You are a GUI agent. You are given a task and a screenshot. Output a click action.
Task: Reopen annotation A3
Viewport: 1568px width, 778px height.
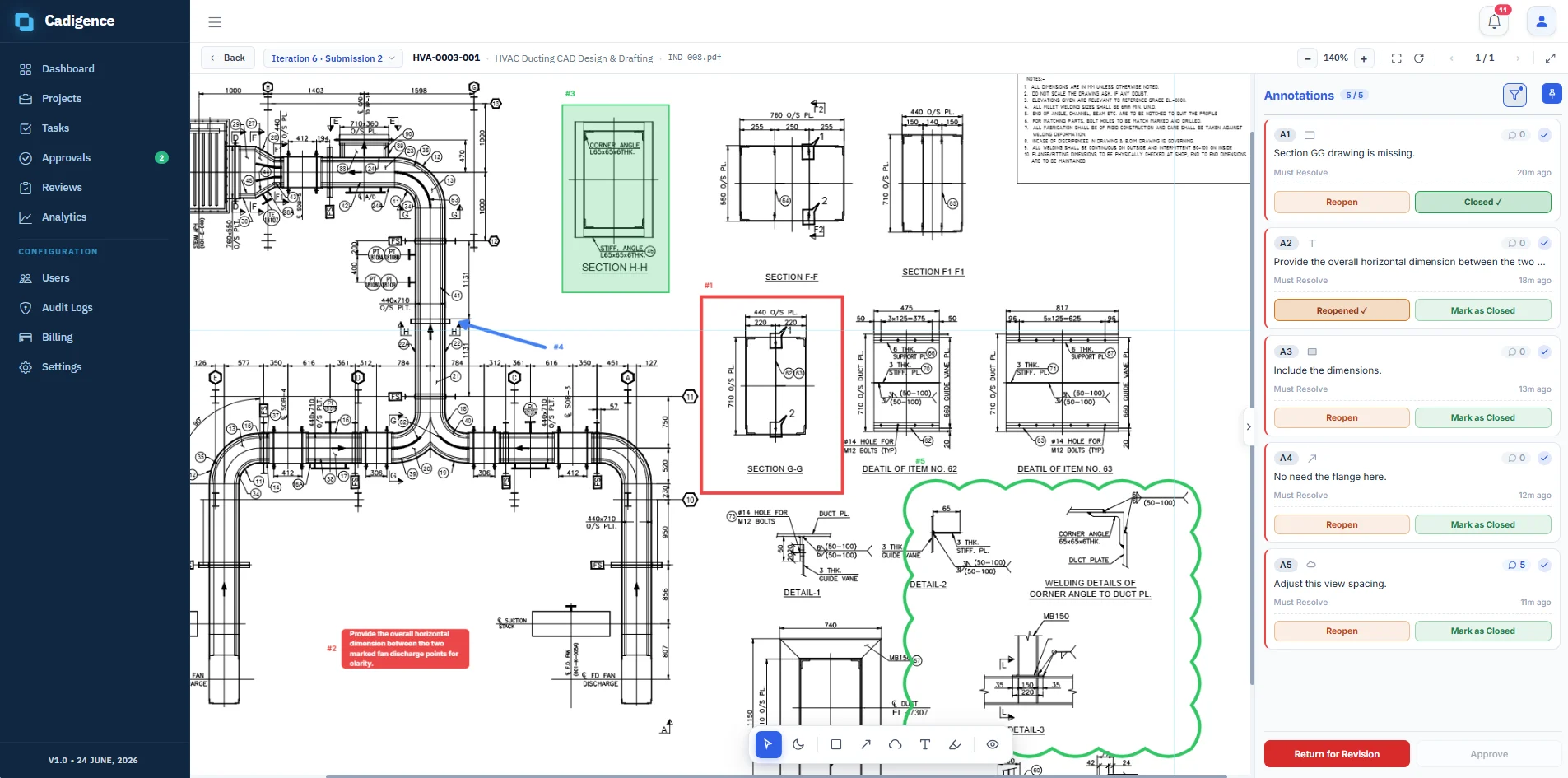[1342, 418]
